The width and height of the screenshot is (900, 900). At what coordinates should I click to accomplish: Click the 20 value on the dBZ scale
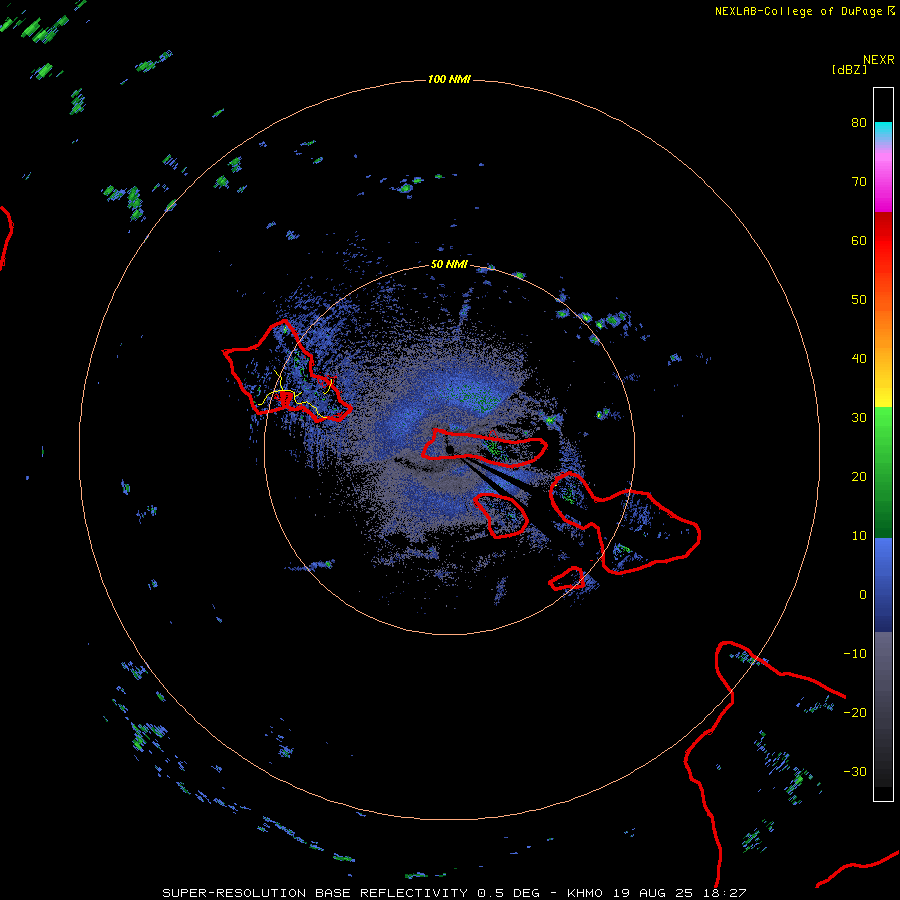click(859, 477)
